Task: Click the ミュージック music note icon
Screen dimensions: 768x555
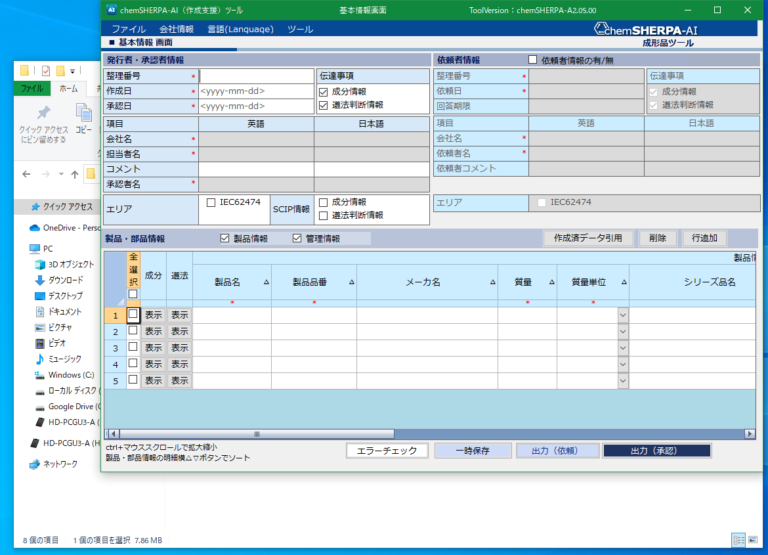Action: point(39,359)
